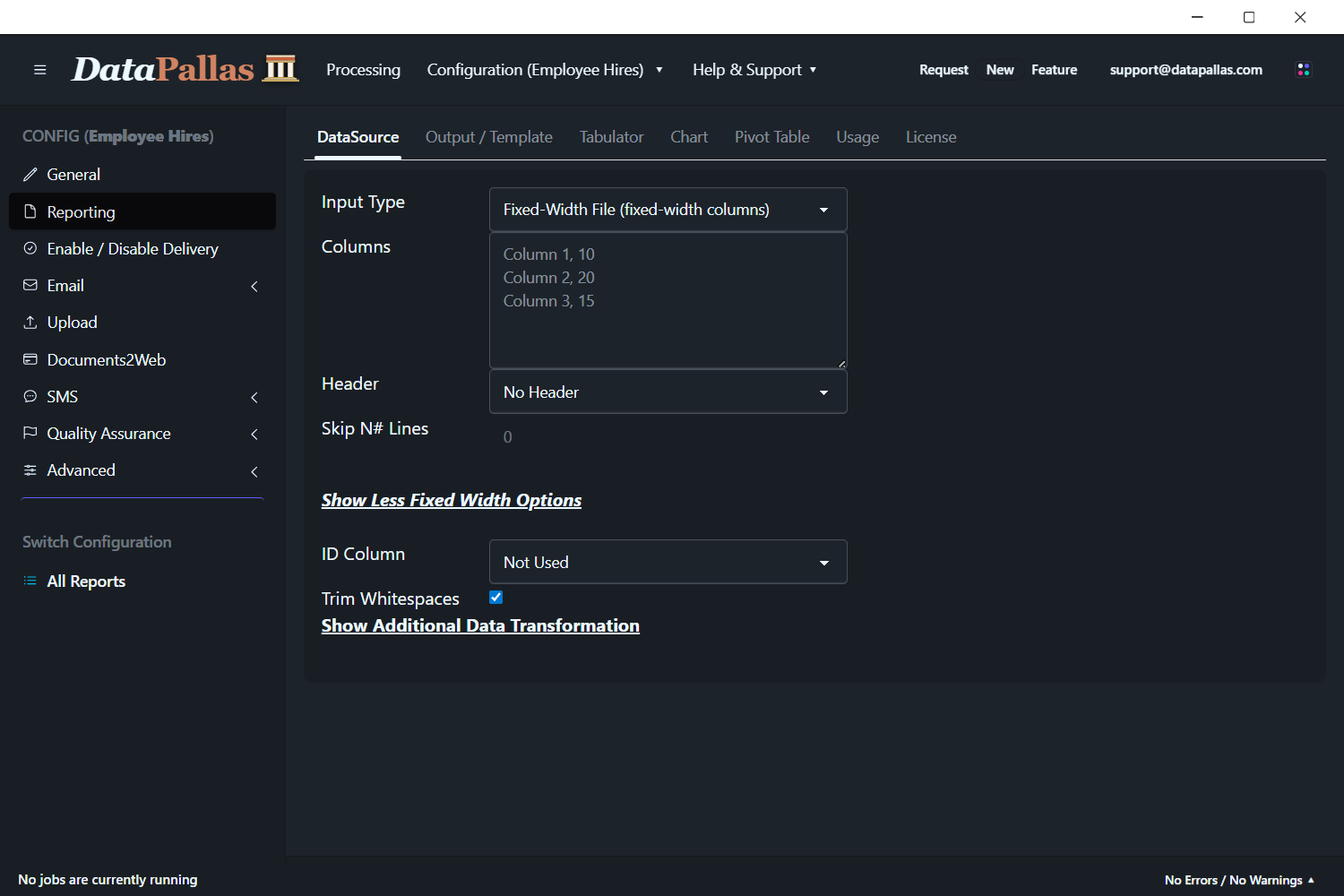Viewport: 1344px width, 896px height.
Task: Expand the No Errors / No Warnings status
Action: click(x=1239, y=880)
